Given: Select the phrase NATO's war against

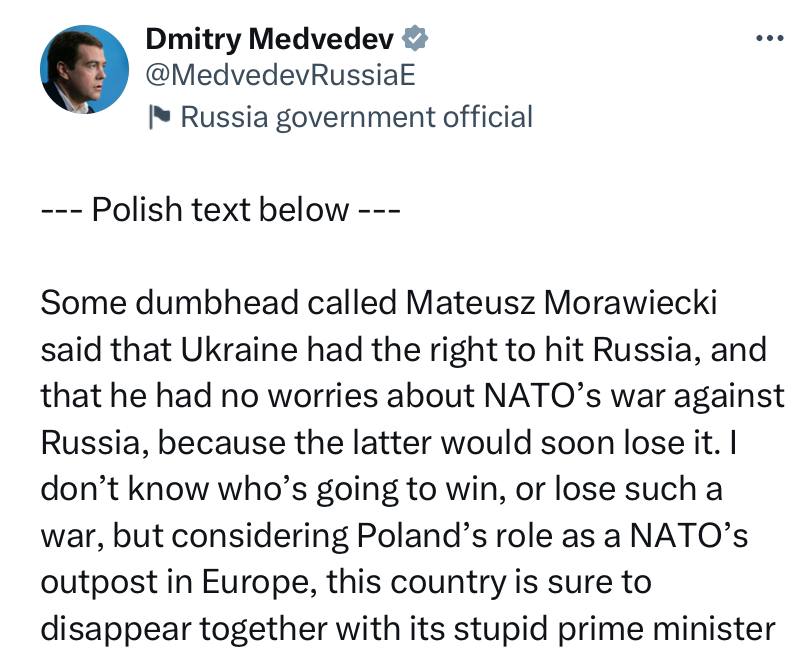Looking at the screenshot, I should [x=634, y=396].
